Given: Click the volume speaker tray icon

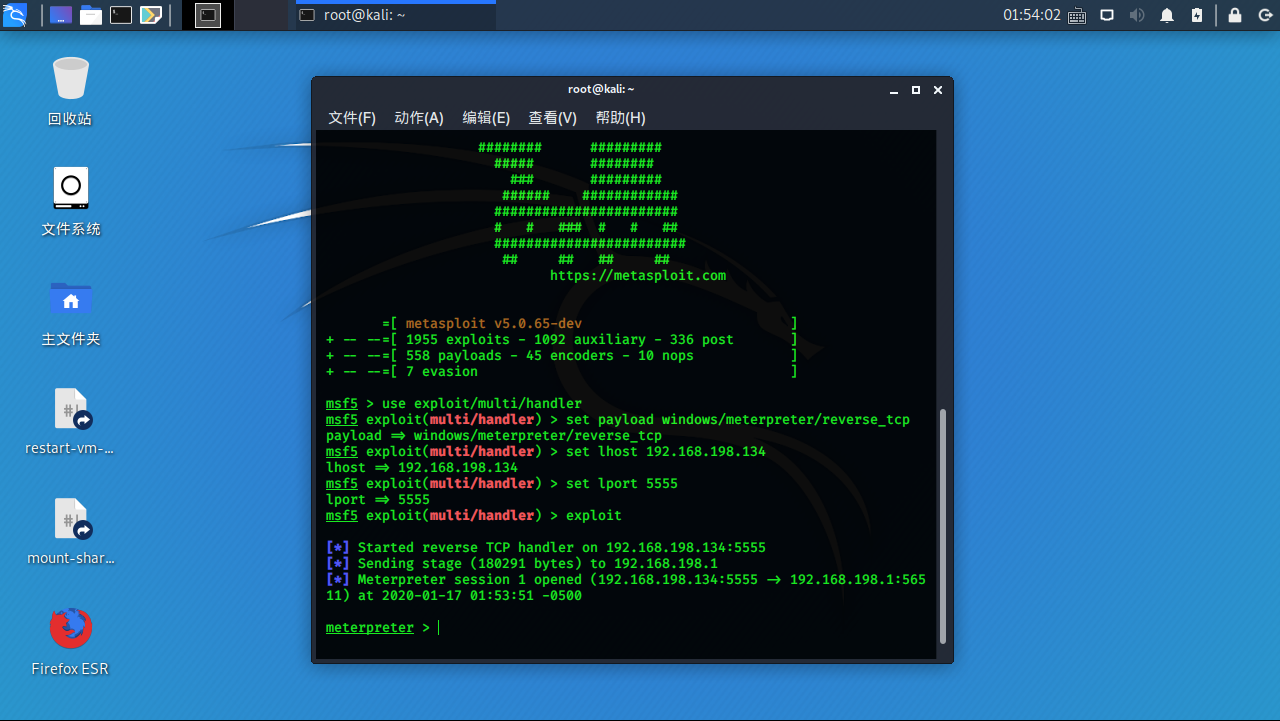Looking at the screenshot, I should (1137, 15).
